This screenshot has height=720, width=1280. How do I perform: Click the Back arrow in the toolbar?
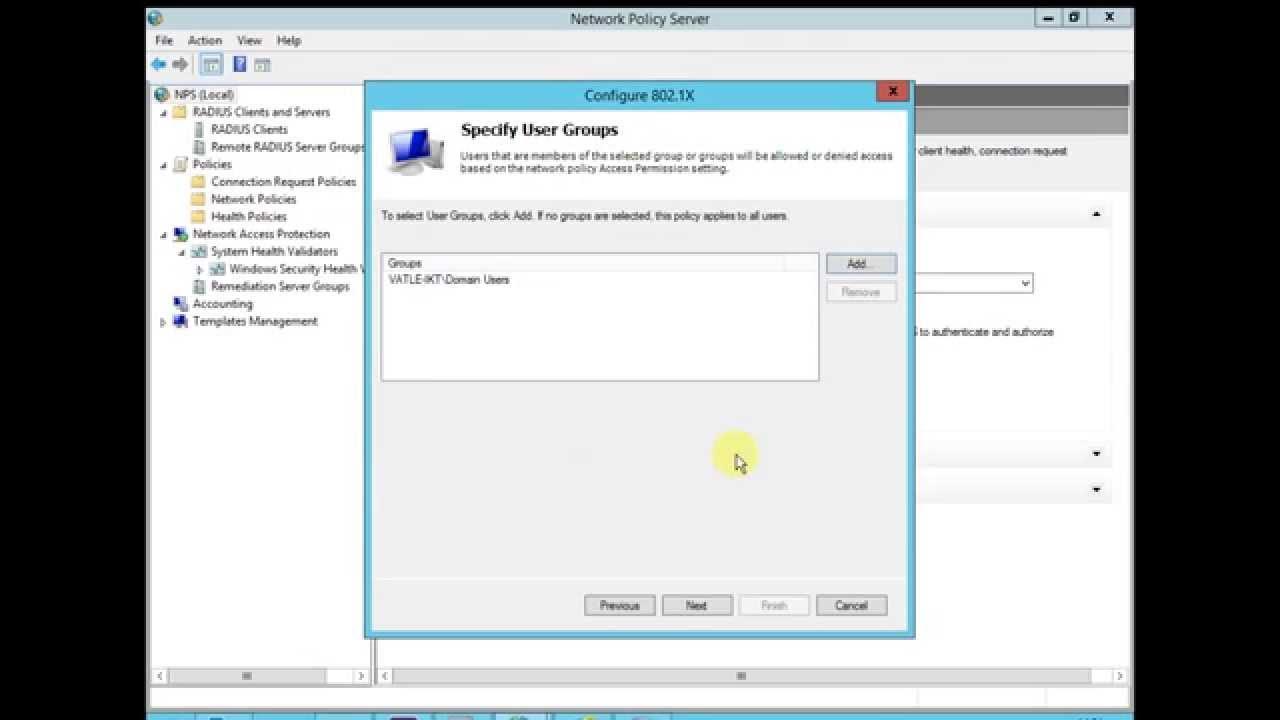[159, 64]
